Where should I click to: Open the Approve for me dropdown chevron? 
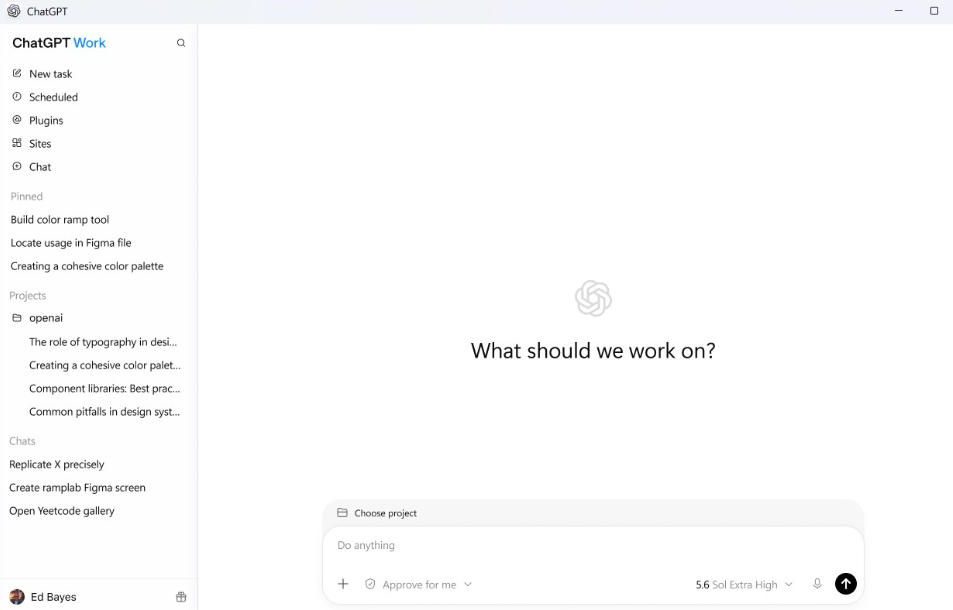coord(467,584)
